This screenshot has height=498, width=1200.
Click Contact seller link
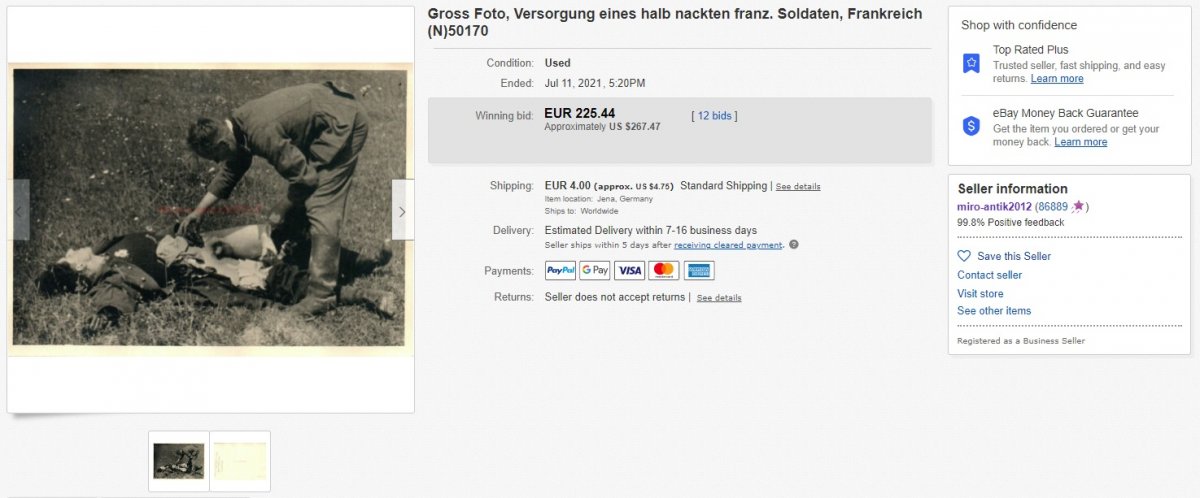click(989, 275)
